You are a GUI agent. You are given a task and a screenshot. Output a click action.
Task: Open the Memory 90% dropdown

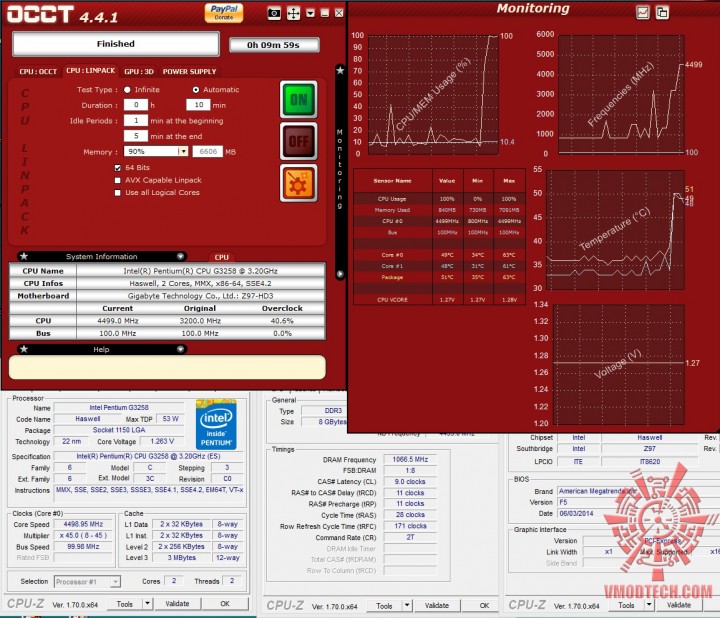(x=183, y=152)
